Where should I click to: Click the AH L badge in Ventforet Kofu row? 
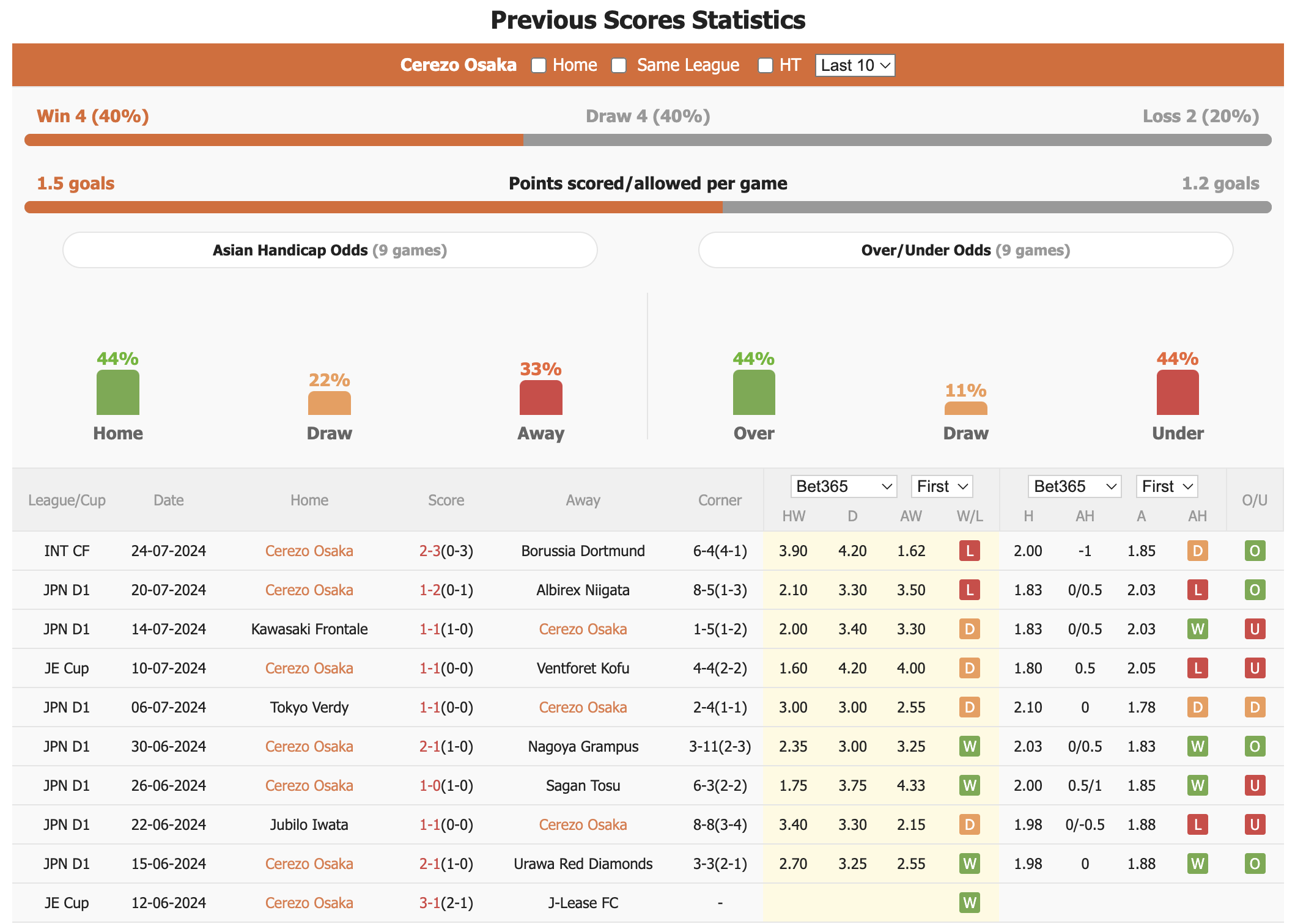coord(1197,668)
